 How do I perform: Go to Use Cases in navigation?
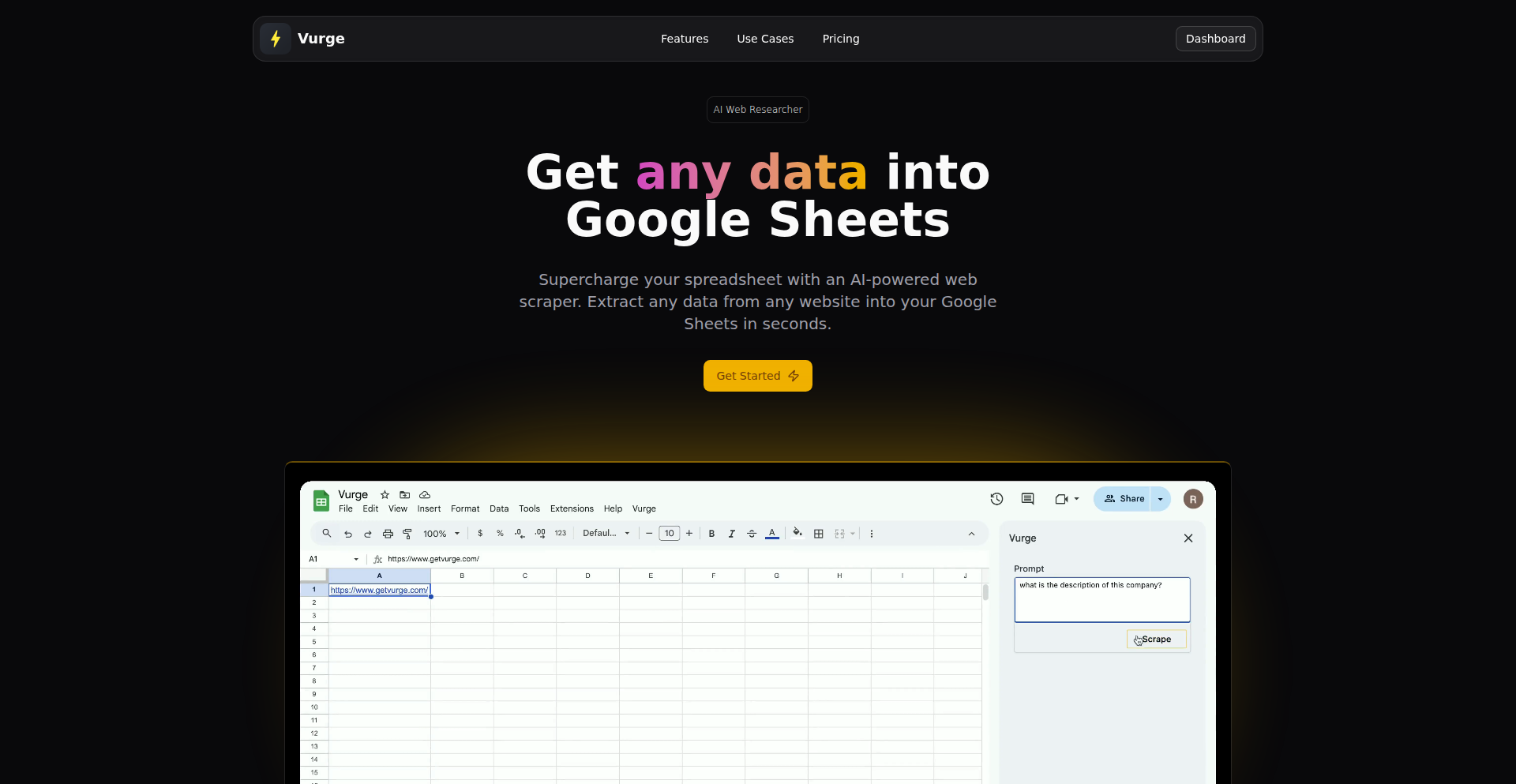click(765, 39)
